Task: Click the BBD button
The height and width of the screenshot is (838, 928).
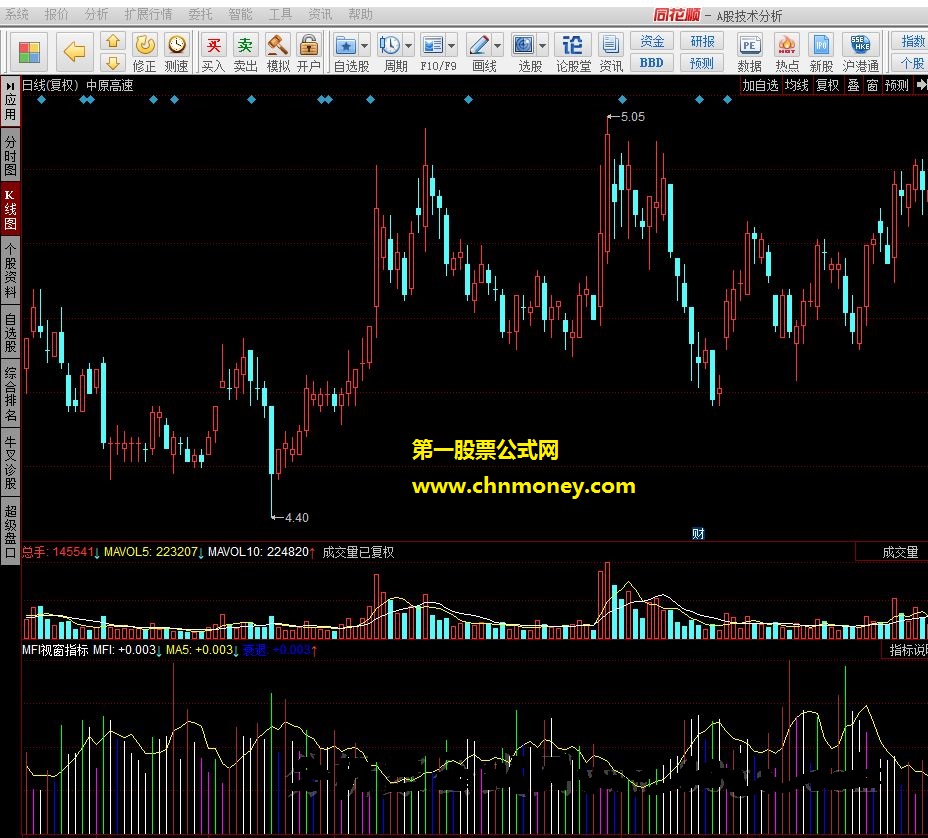Action: pos(652,62)
